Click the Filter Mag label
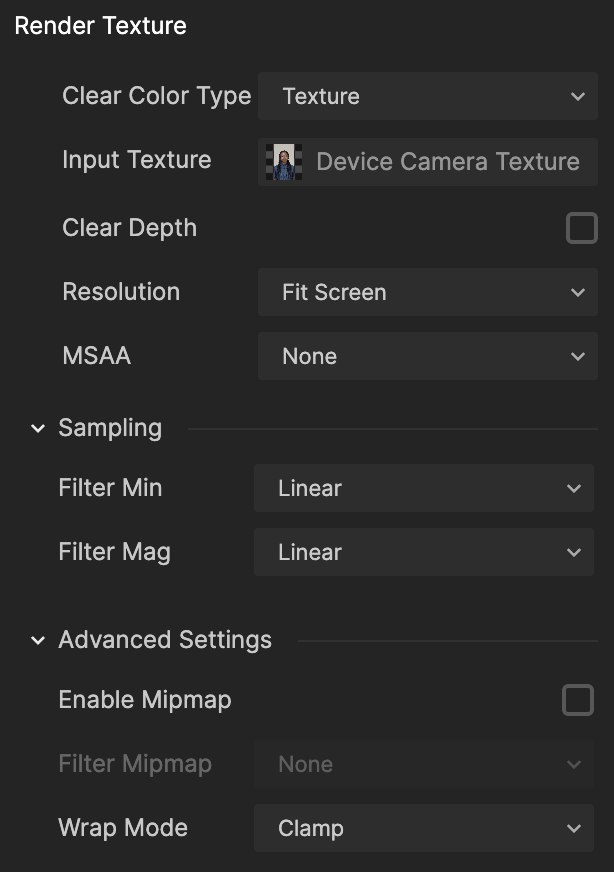Viewport: 614px width, 872px height. 115,552
